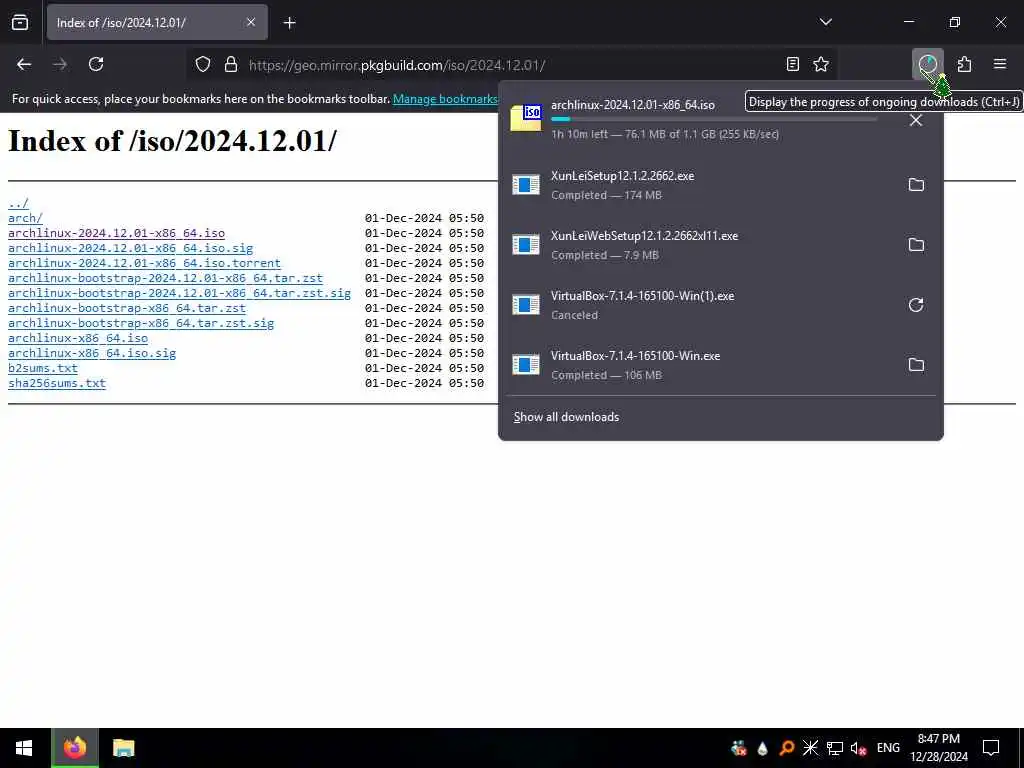Viewport: 1024px width, 768px height.
Task: Click the downloads toolbar button
Action: [928, 64]
